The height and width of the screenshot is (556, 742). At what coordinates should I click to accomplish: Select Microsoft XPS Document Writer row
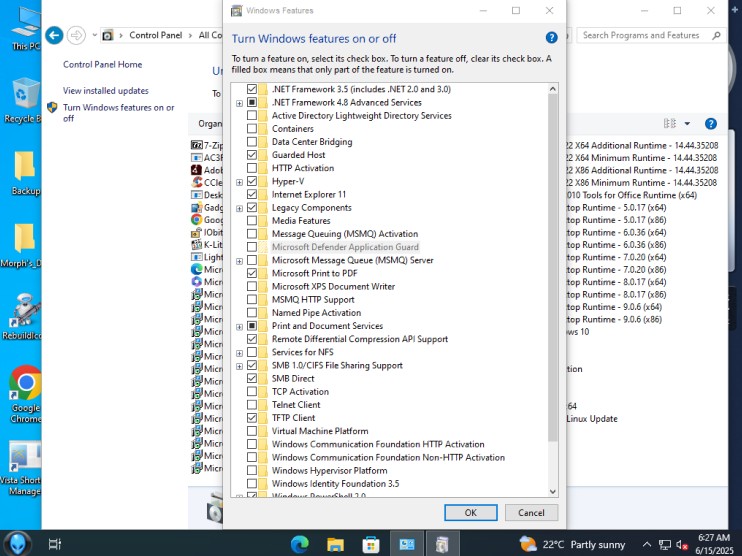[x=333, y=286]
